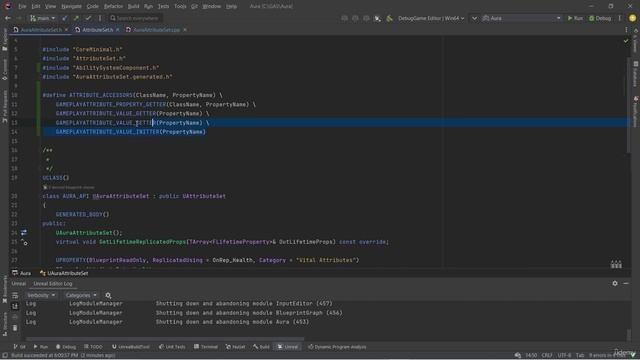
Task: Click the Debug button in top toolbar
Action: point(600,18)
